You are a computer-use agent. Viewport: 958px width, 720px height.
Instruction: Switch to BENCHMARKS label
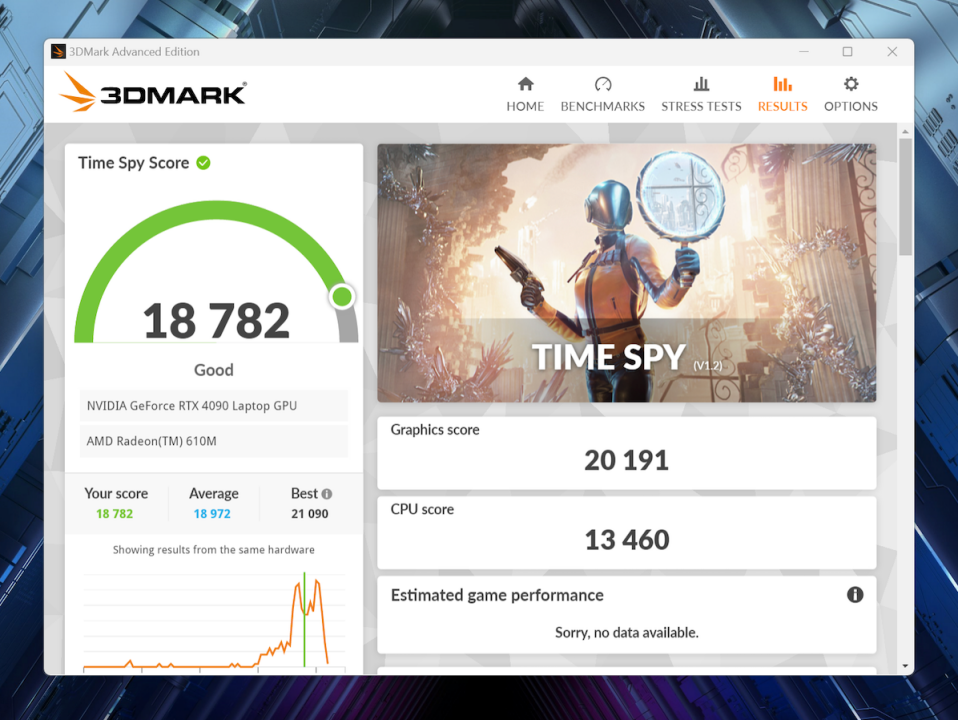[602, 106]
